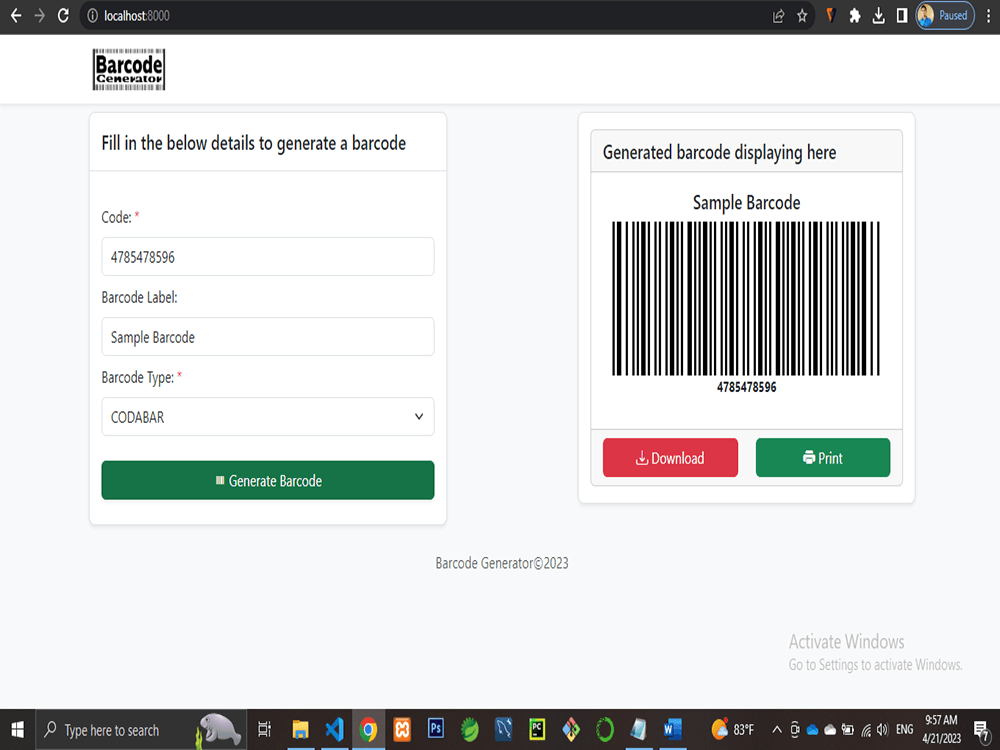Open Microsoft Word from the taskbar
The height and width of the screenshot is (750, 1000).
(x=672, y=729)
